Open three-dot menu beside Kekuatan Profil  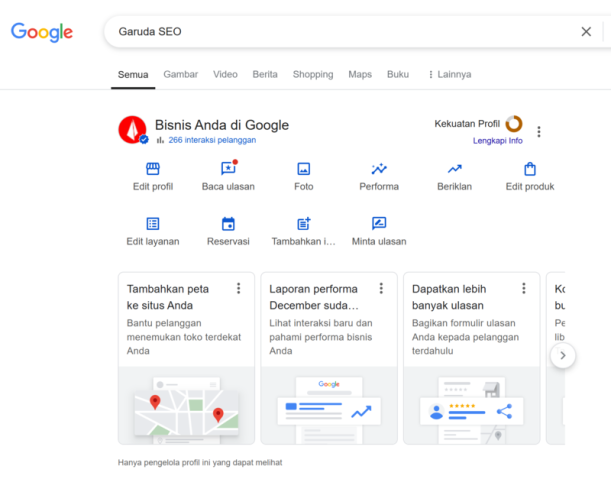[539, 132]
